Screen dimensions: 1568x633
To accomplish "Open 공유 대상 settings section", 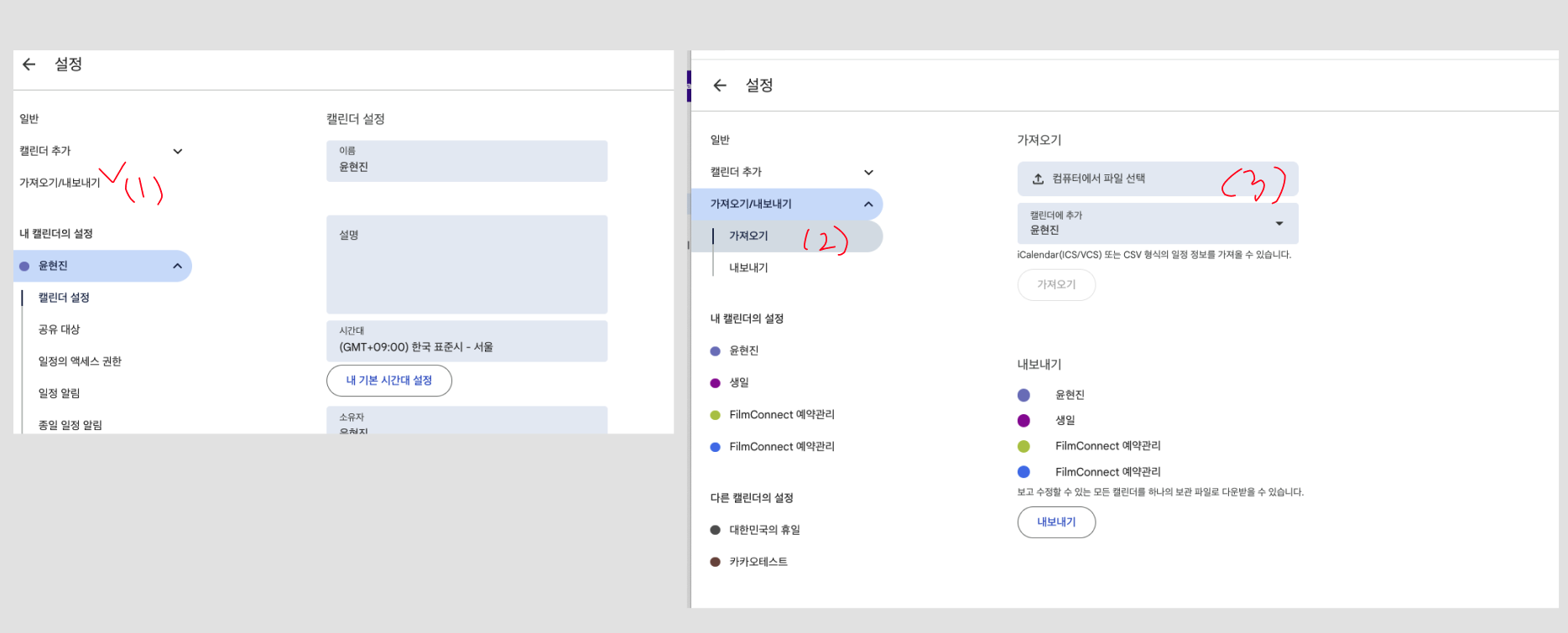I will click(x=59, y=329).
